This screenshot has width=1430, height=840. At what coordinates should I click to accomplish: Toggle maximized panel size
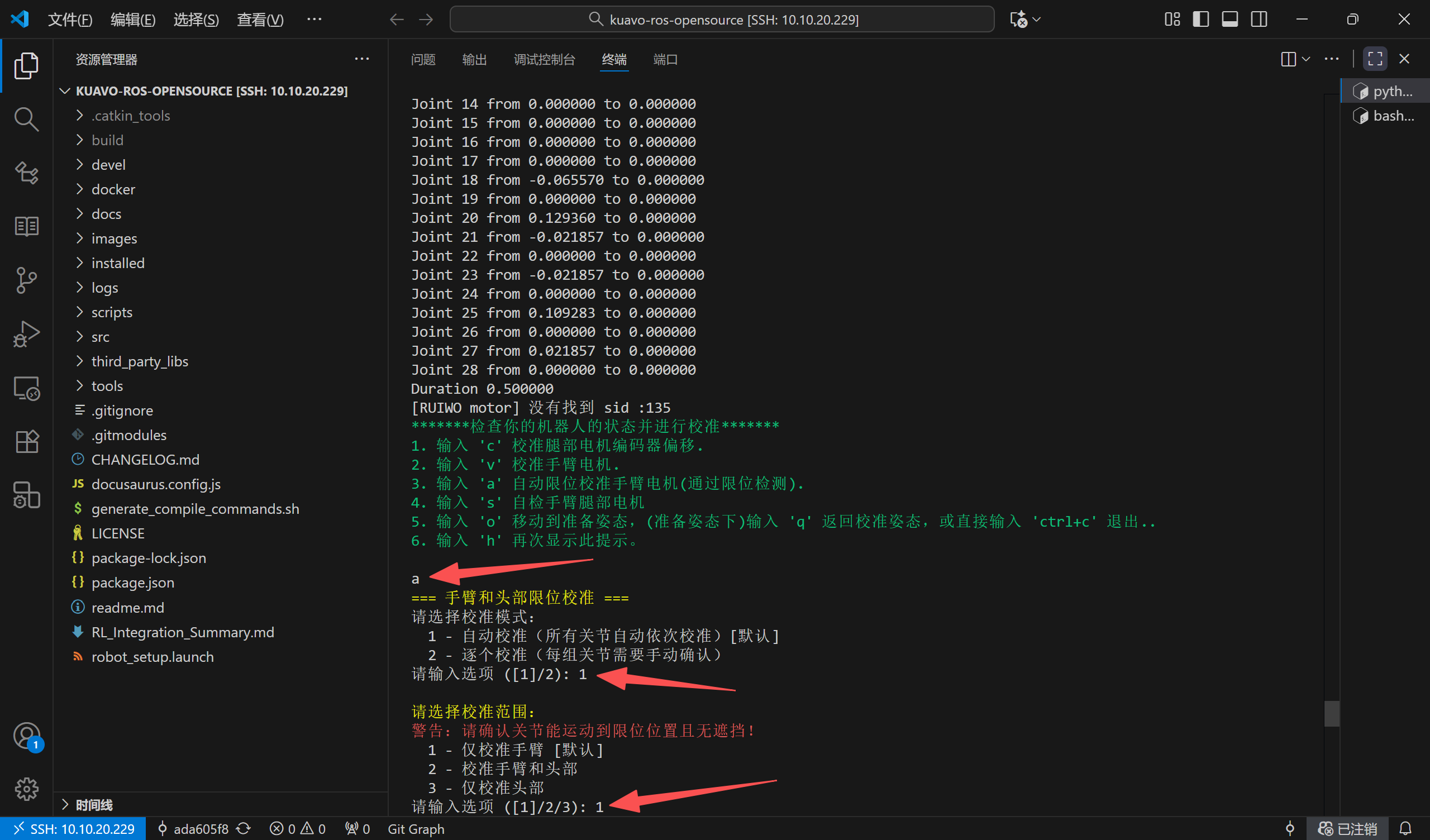click(1374, 59)
